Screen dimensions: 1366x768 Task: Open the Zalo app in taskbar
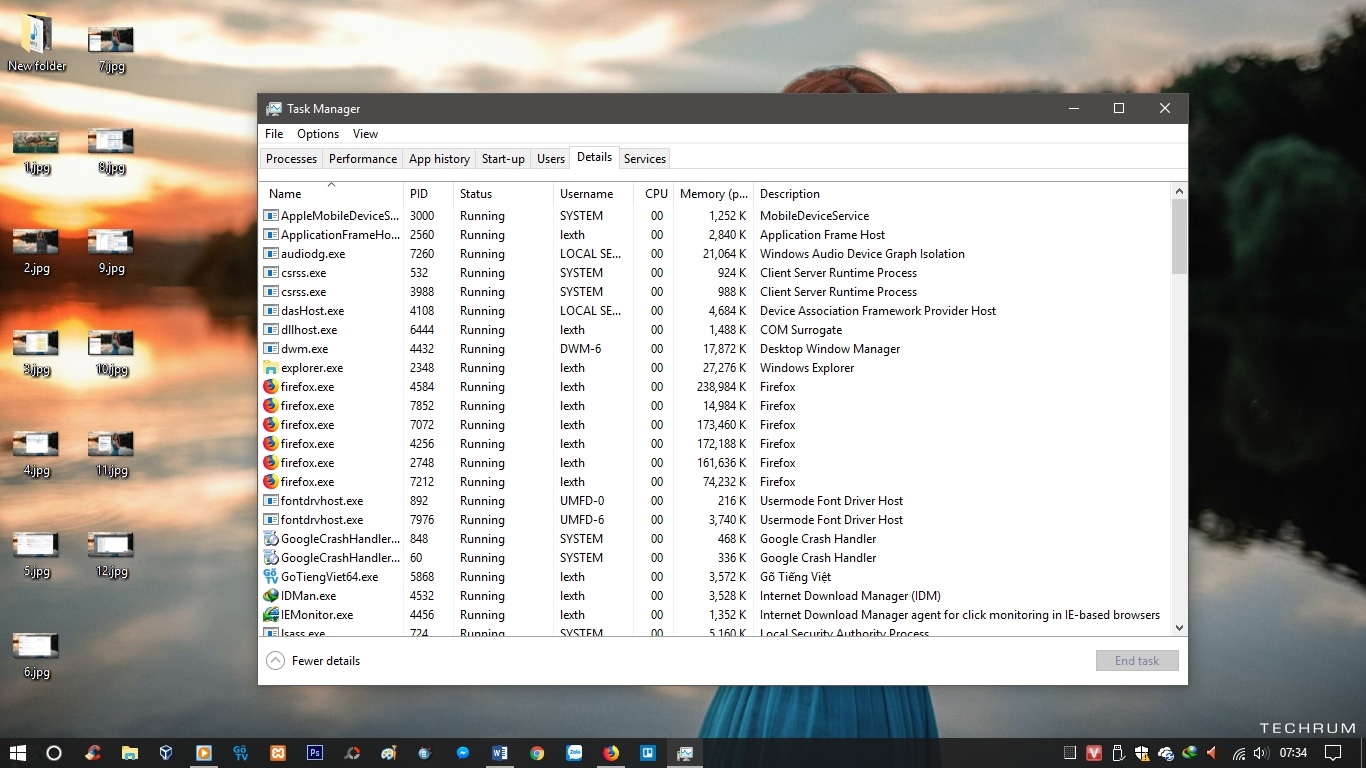click(x=574, y=753)
